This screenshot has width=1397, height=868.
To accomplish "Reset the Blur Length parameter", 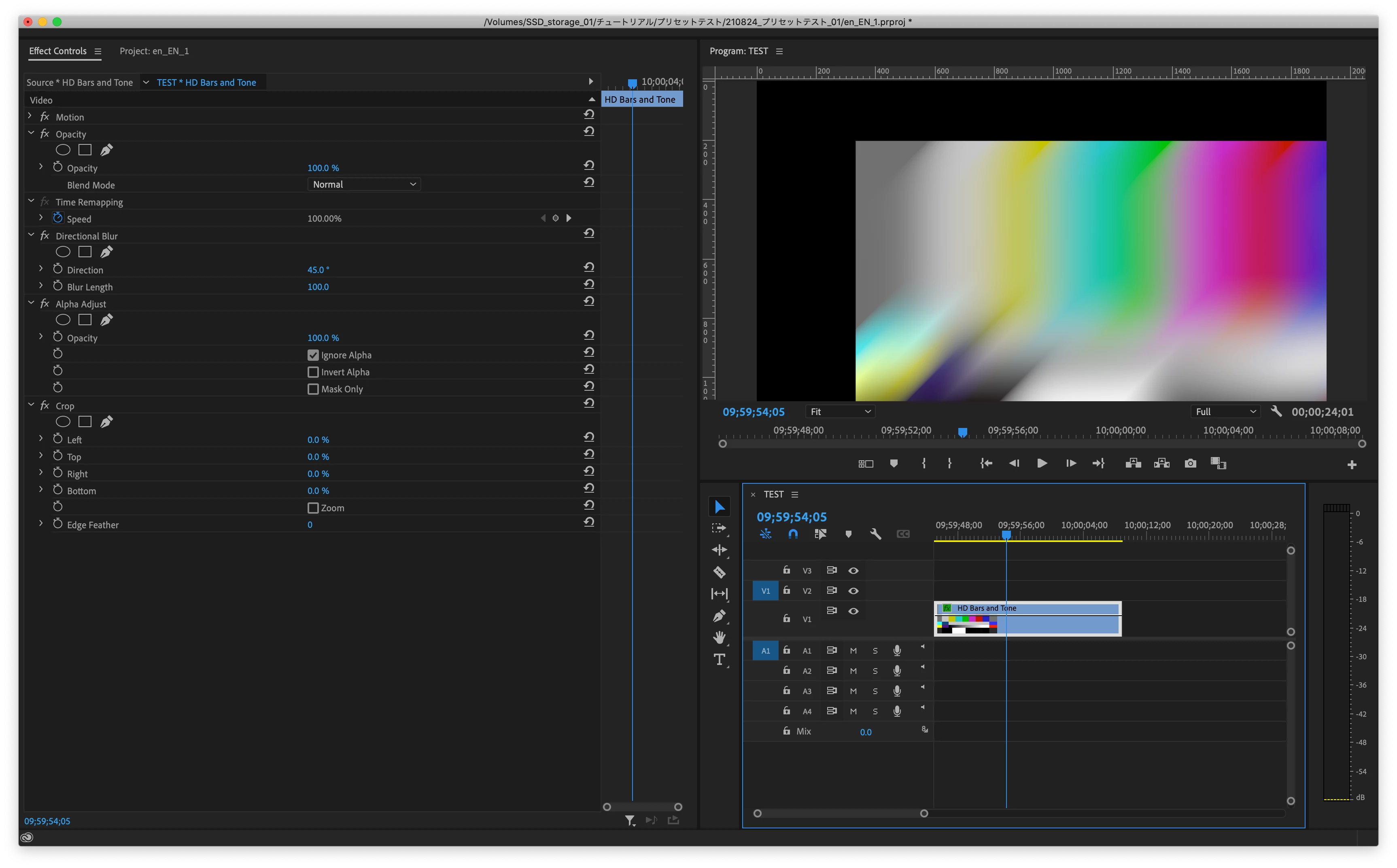I will [589, 284].
